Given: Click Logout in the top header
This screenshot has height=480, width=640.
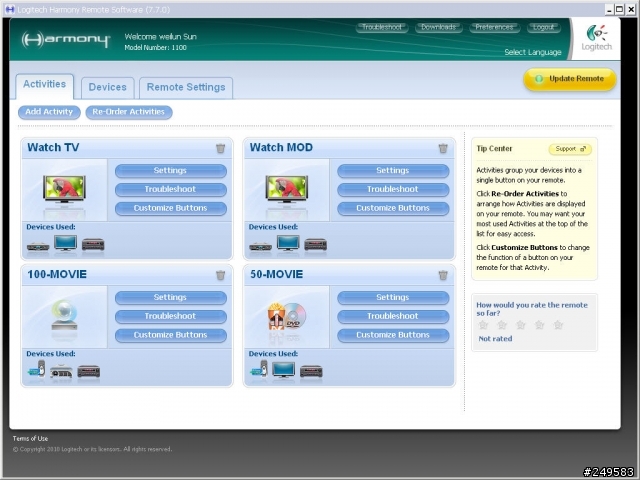Looking at the screenshot, I should tap(544, 27).
